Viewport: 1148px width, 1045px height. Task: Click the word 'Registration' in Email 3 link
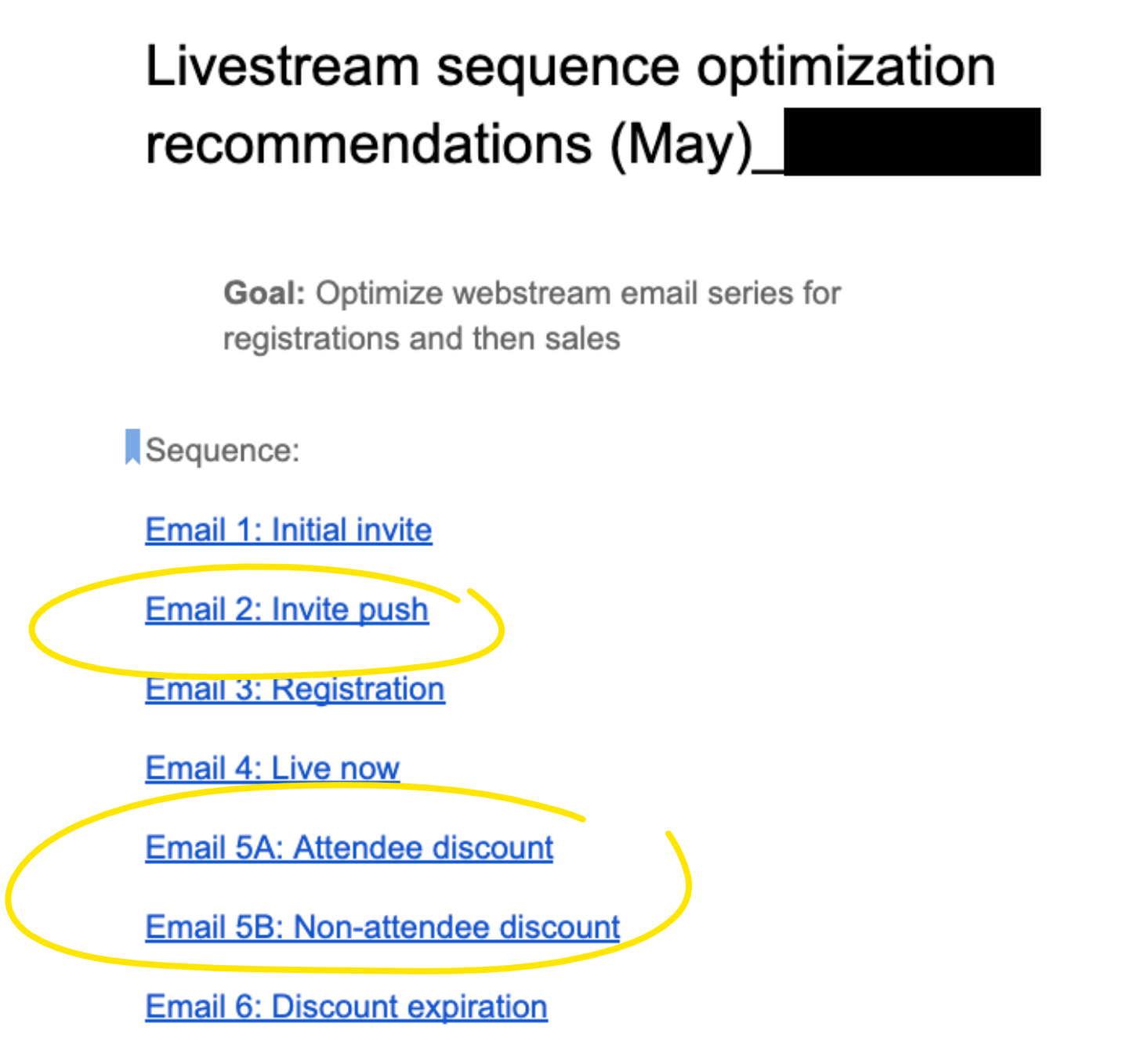tap(358, 689)
